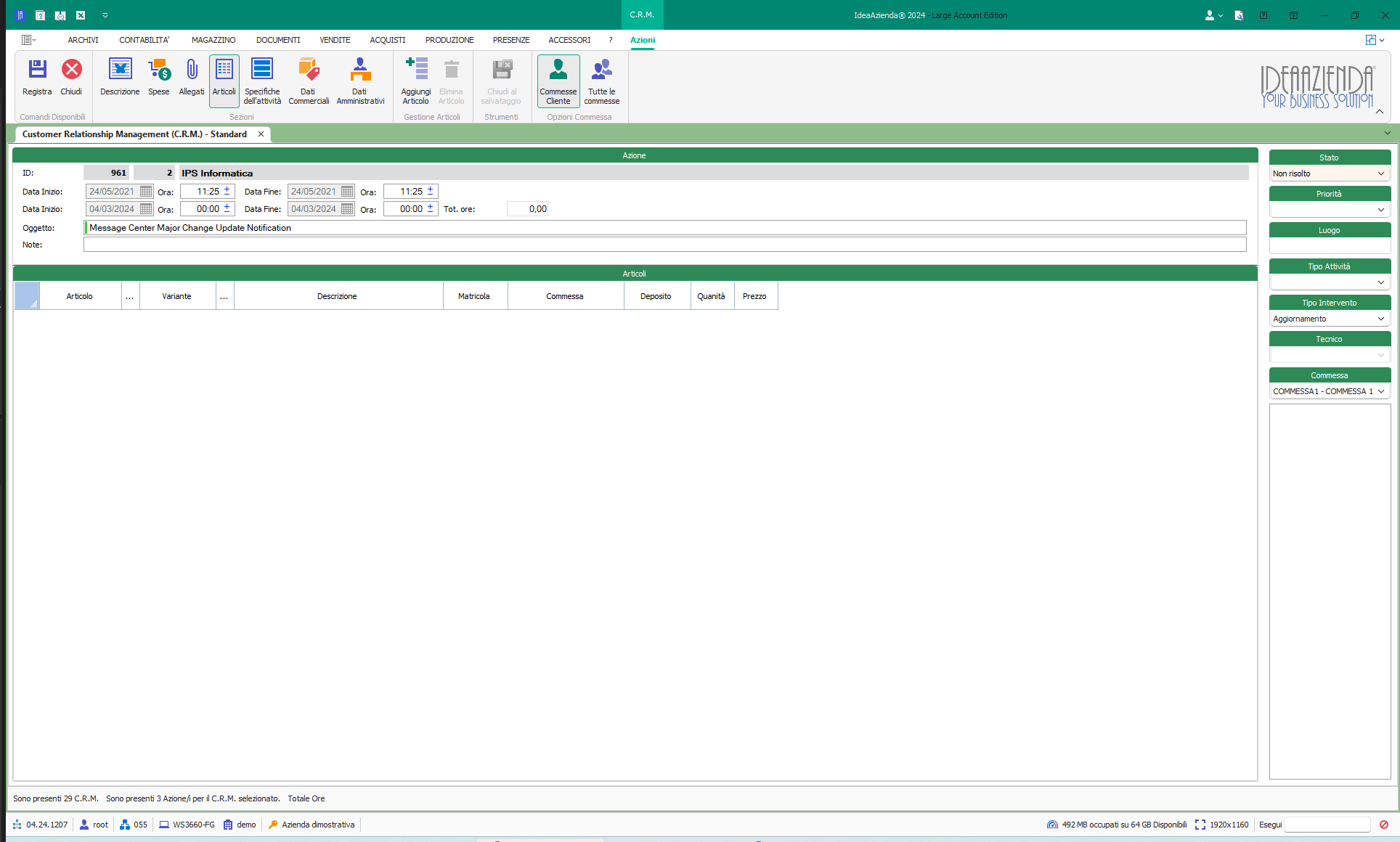This screenshot has height=842, width=1400.
Task: Adjust the first Ora 11:25 stepper
Action: point(227,191)
